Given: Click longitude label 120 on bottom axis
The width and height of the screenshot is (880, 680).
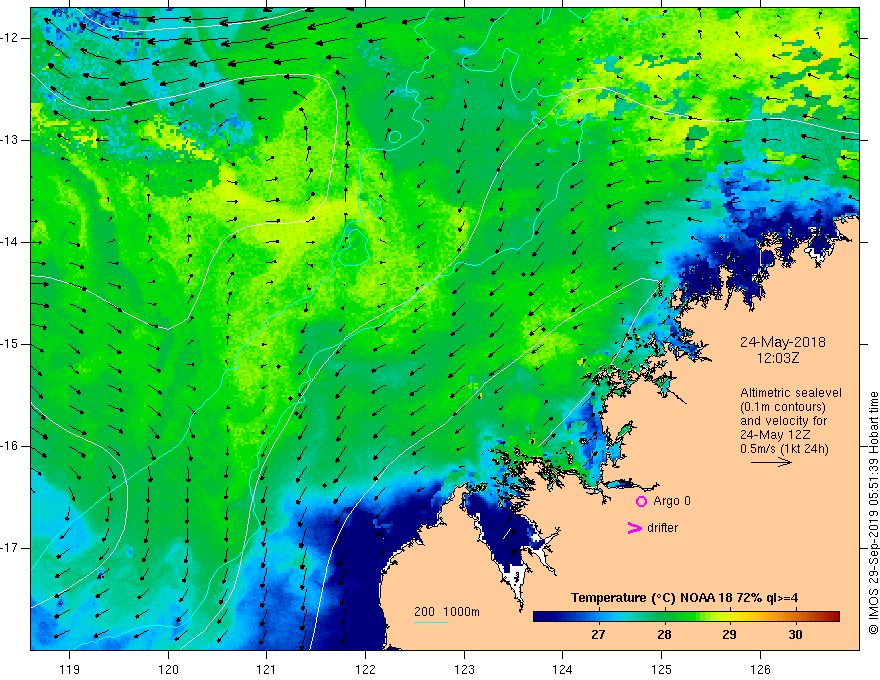Looking at the screenshot, I should click(x=168, y=669).
